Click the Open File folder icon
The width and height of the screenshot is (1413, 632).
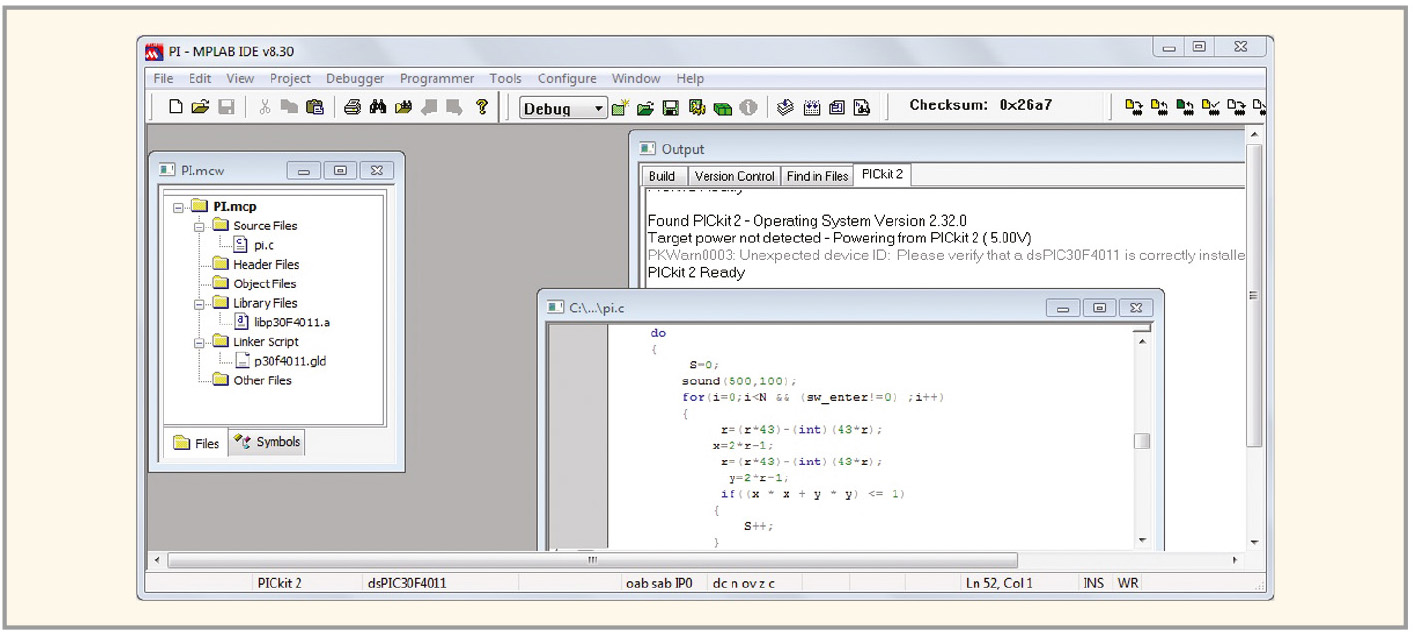[x=200, y=107]
